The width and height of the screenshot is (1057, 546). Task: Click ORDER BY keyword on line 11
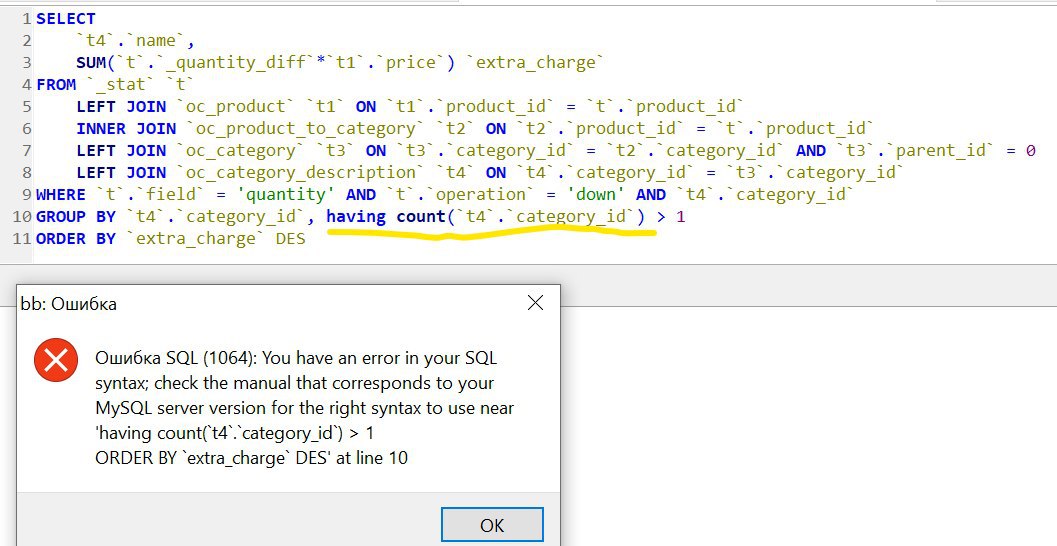pyautogui.click(x=76, y=239)
